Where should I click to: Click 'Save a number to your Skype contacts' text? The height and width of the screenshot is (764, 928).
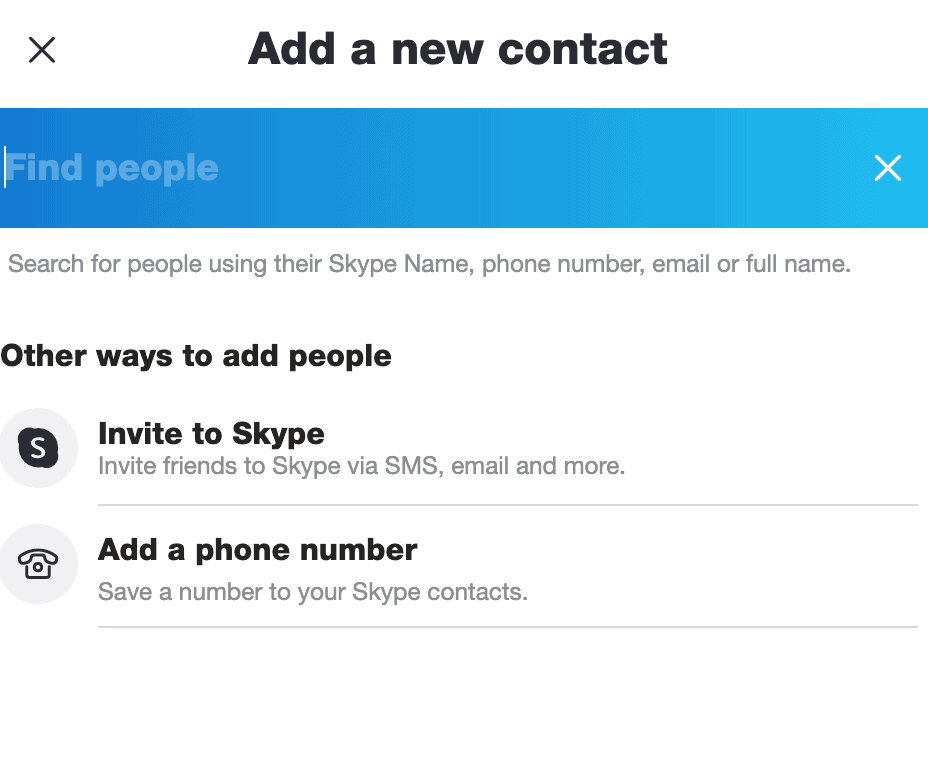coord(312,592)
